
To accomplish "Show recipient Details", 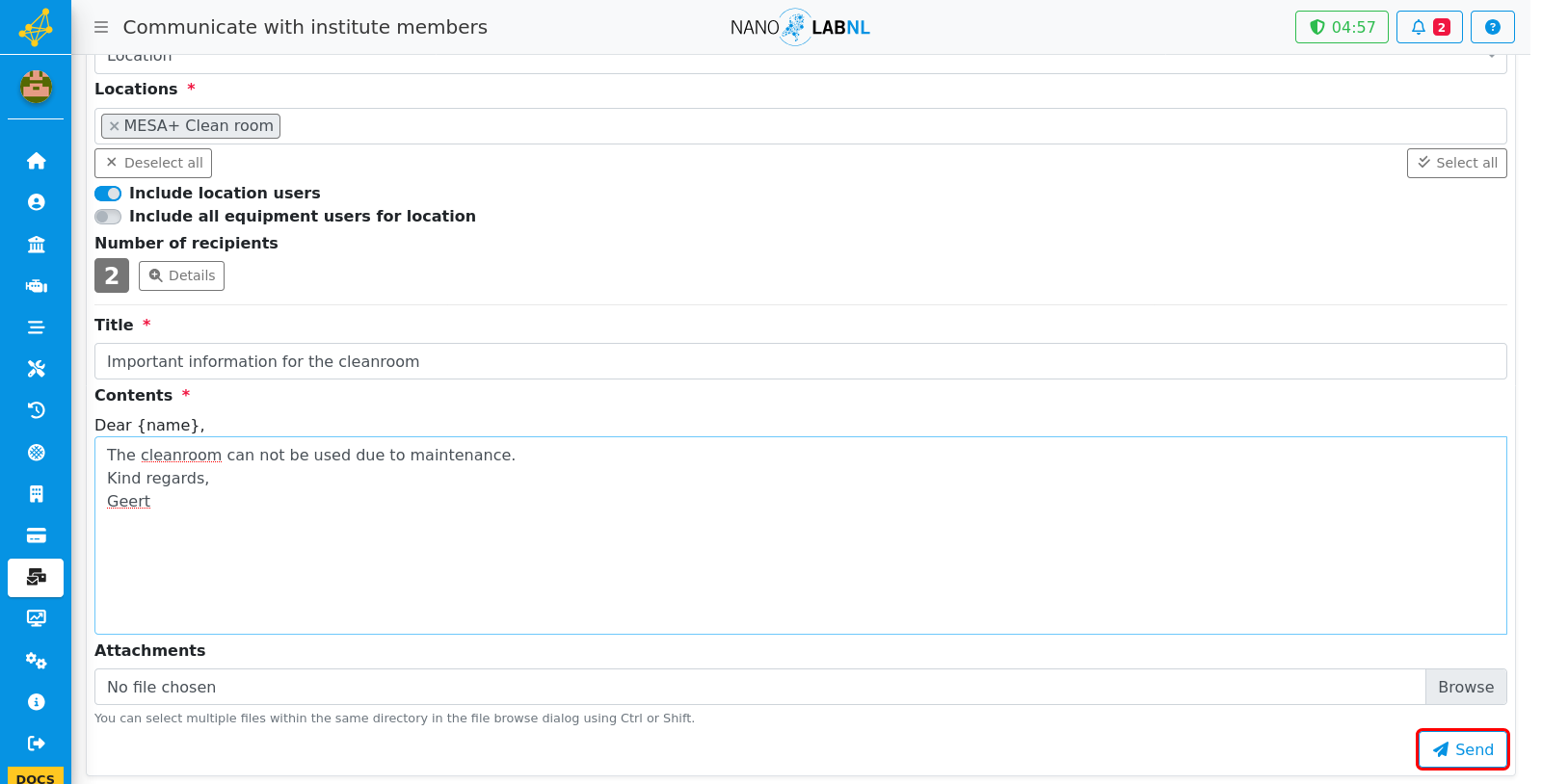I will (181, 275).
